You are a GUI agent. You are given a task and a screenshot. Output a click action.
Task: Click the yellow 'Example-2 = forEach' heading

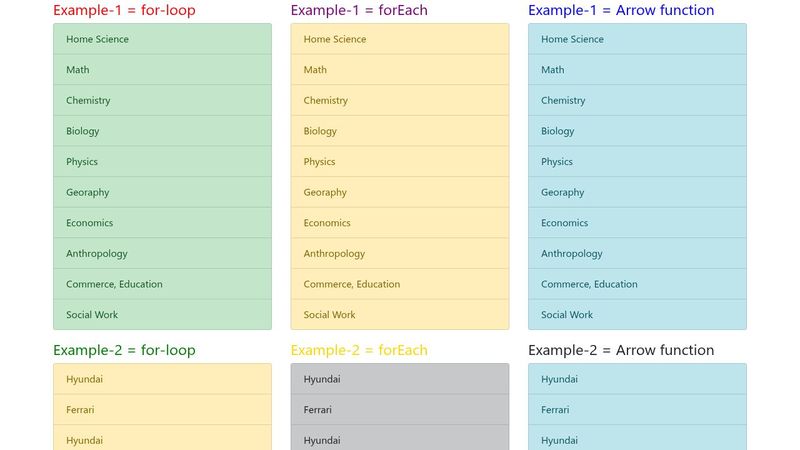coord(359,351)
